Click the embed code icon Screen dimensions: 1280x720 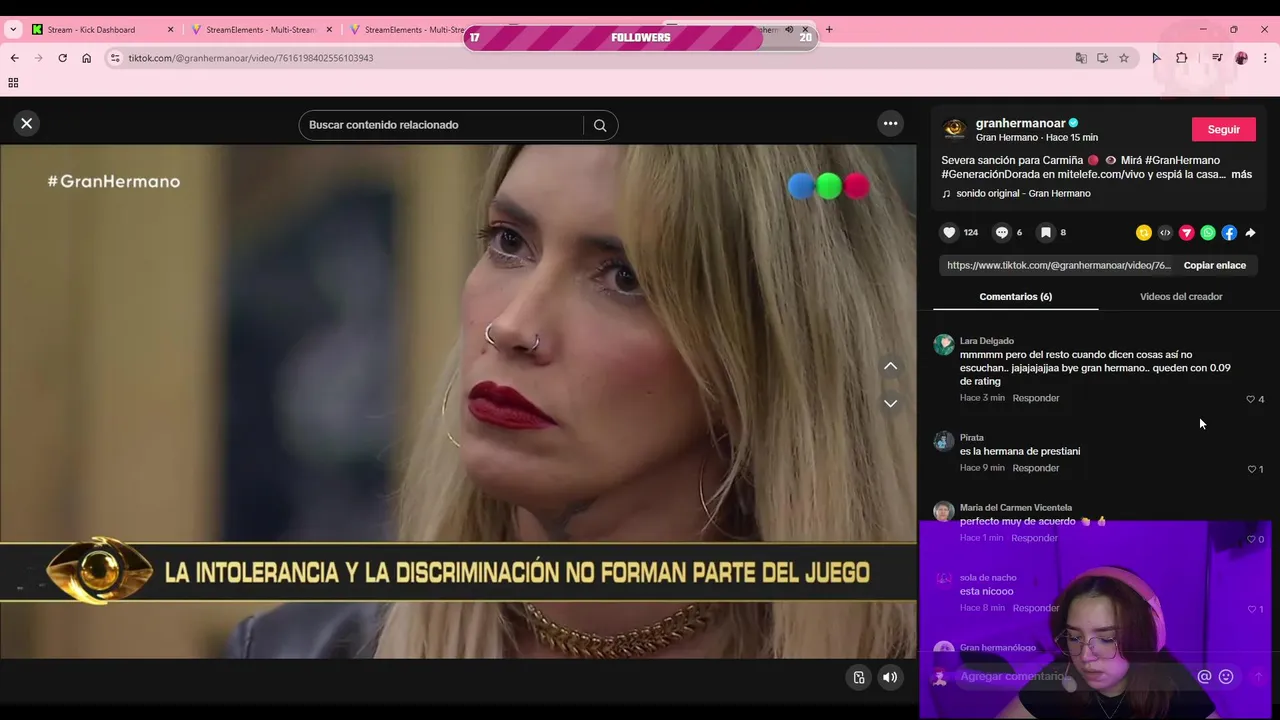1165,232
